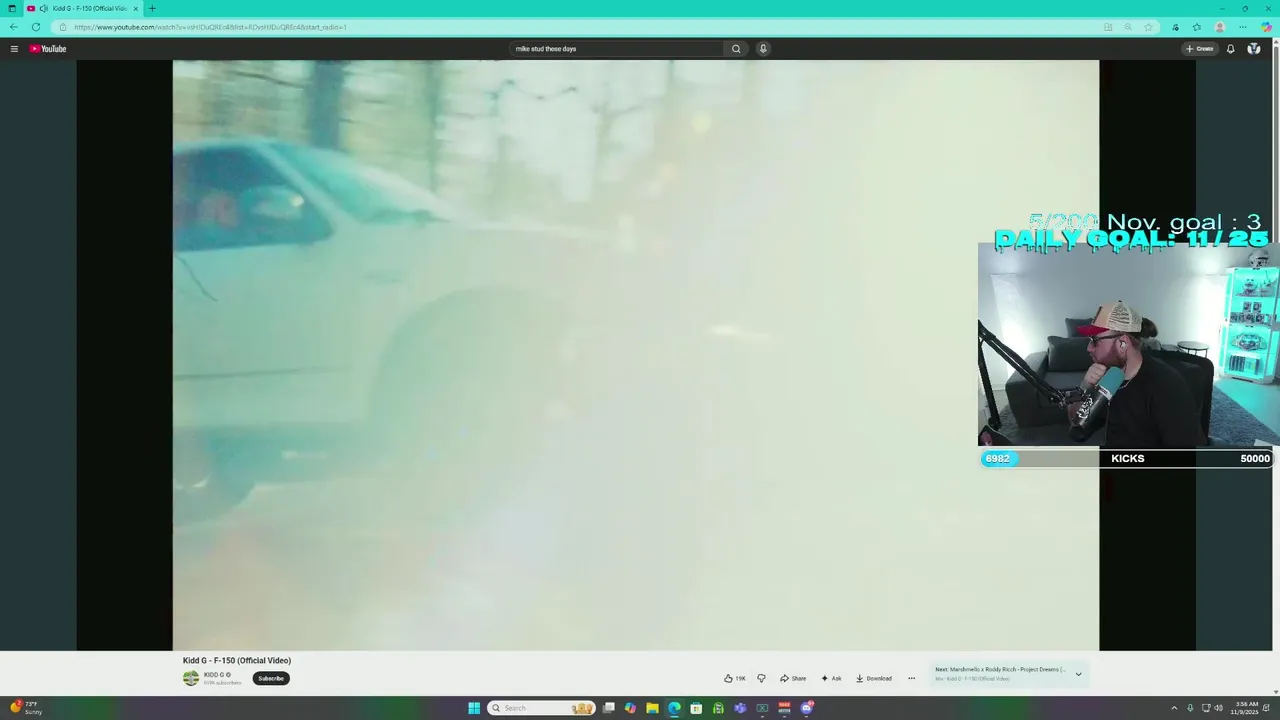Launch Copilot from the taskbar

(x=630, y=708)
